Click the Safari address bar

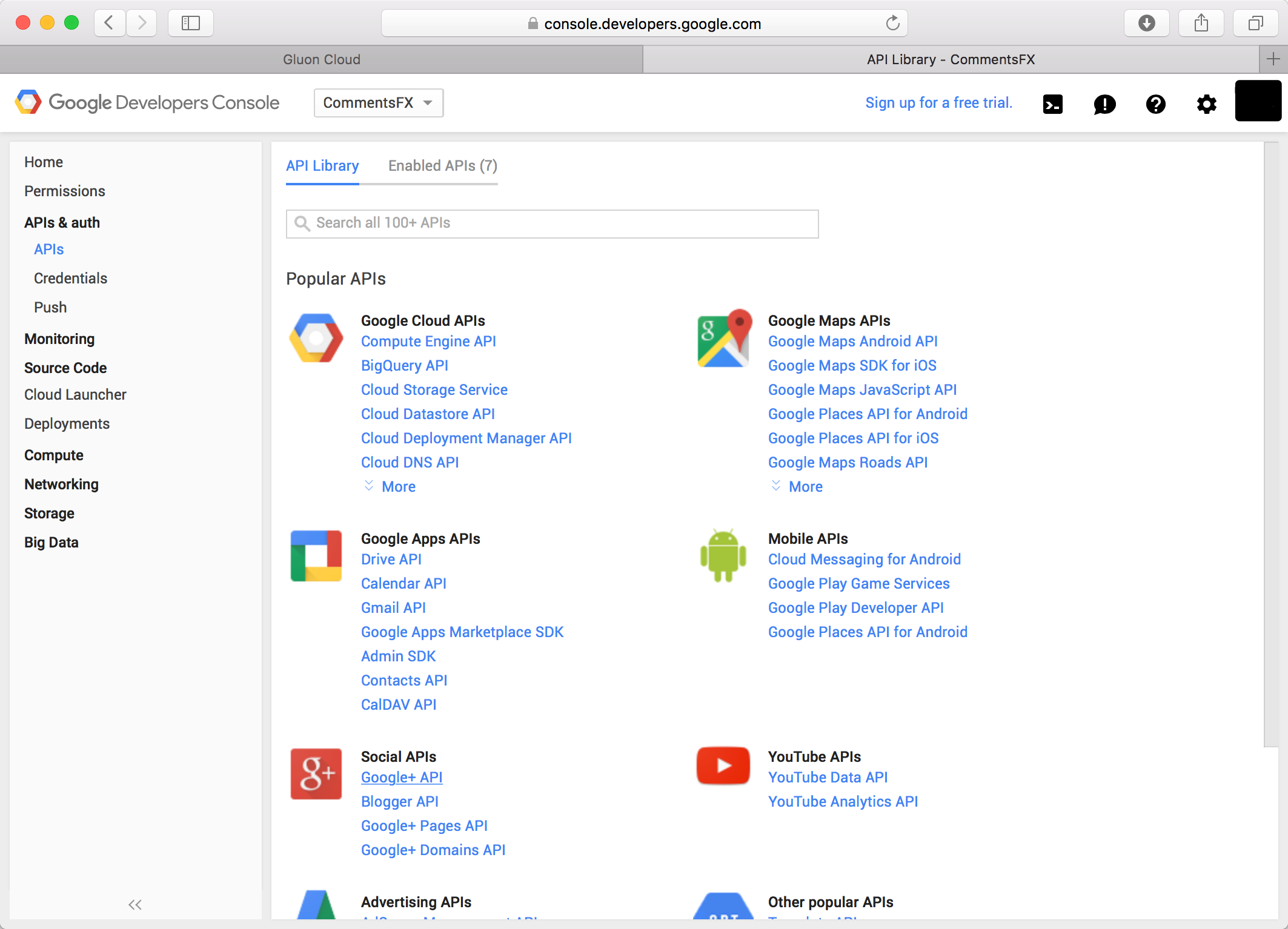click(644, 23)
